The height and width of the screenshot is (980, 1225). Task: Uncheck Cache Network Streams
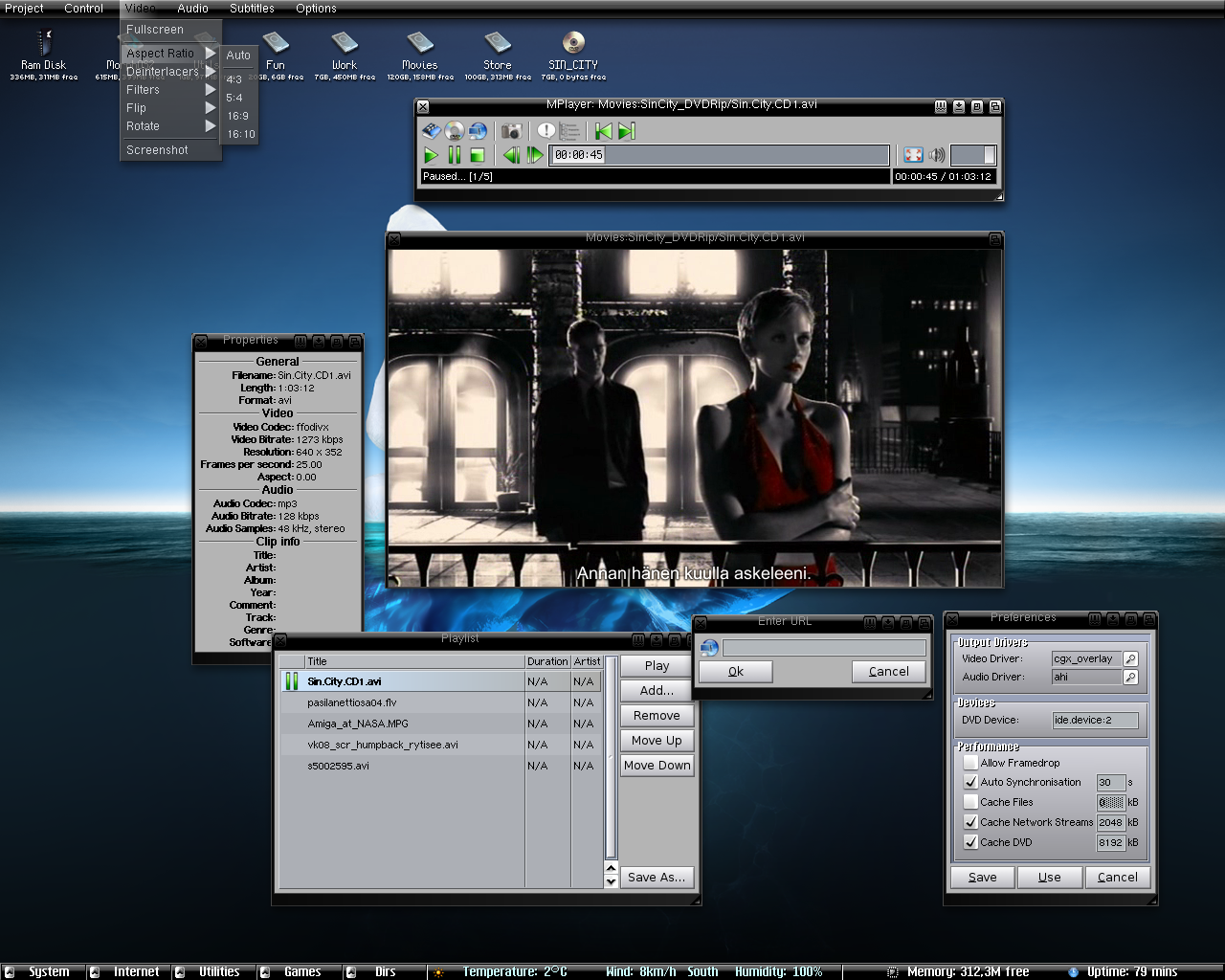tap(970, 822)
